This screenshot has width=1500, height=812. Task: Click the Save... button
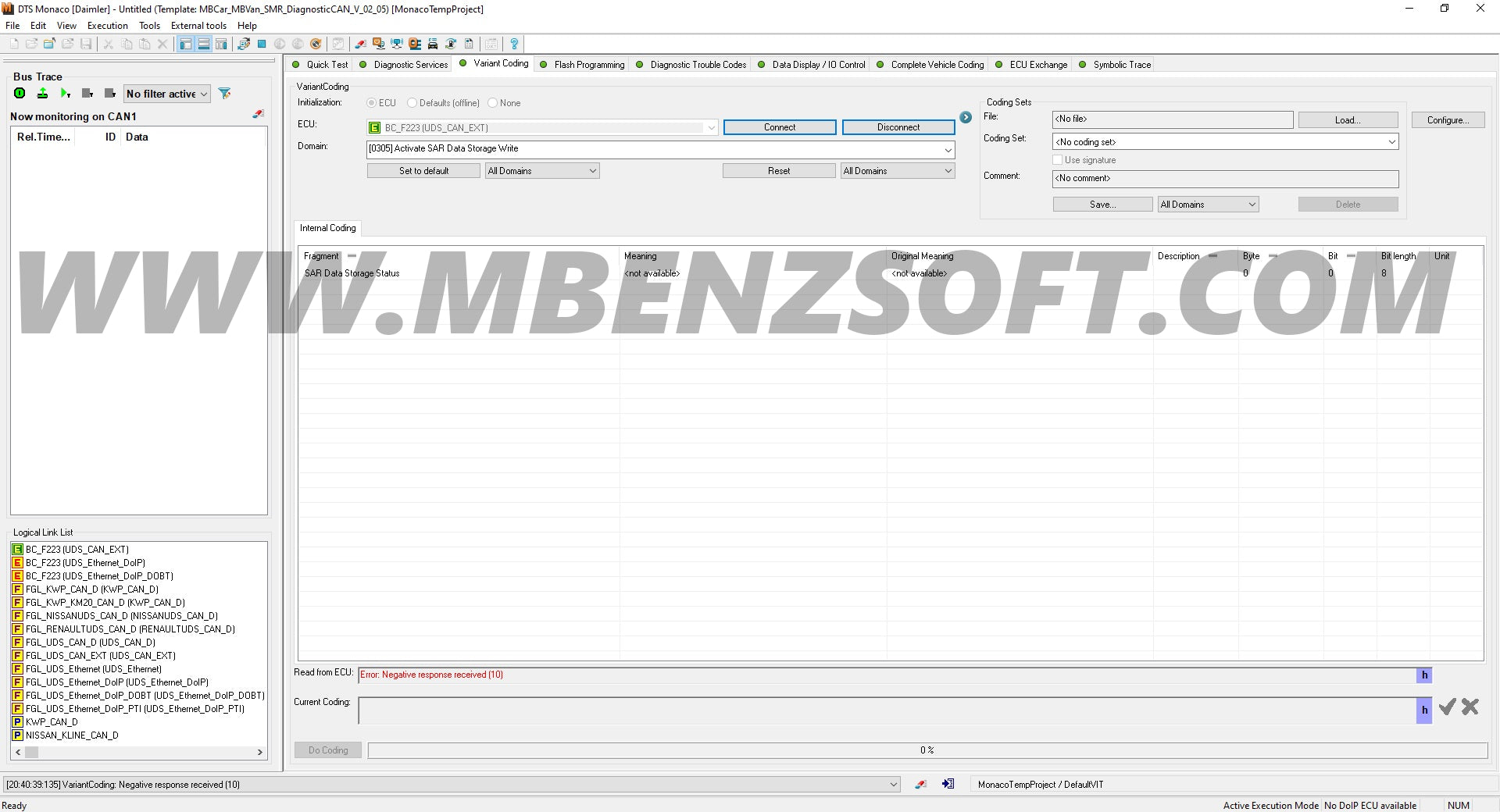[x=1102, y=205]
